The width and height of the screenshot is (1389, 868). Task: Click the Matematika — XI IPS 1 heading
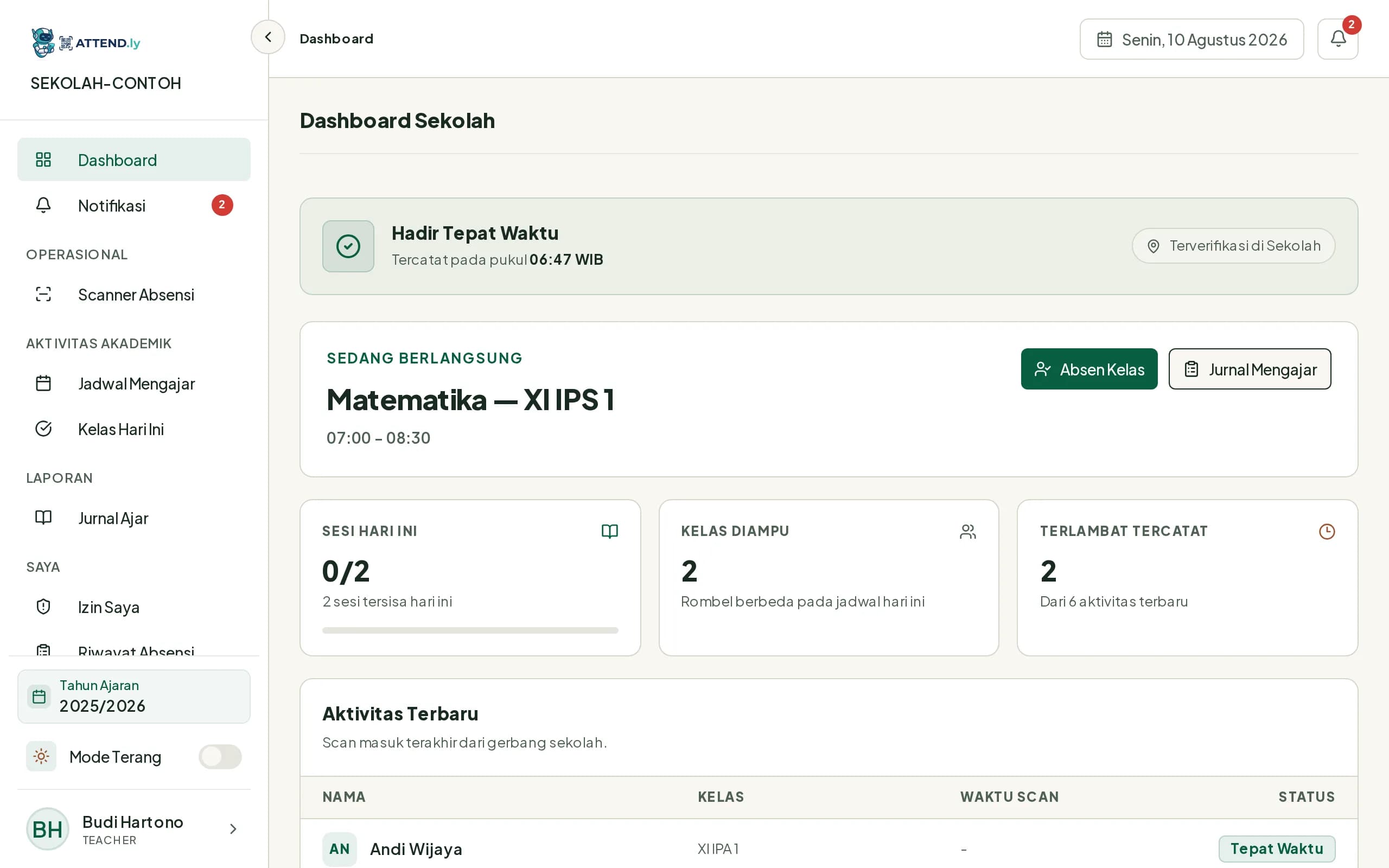(x=470, y=400)
